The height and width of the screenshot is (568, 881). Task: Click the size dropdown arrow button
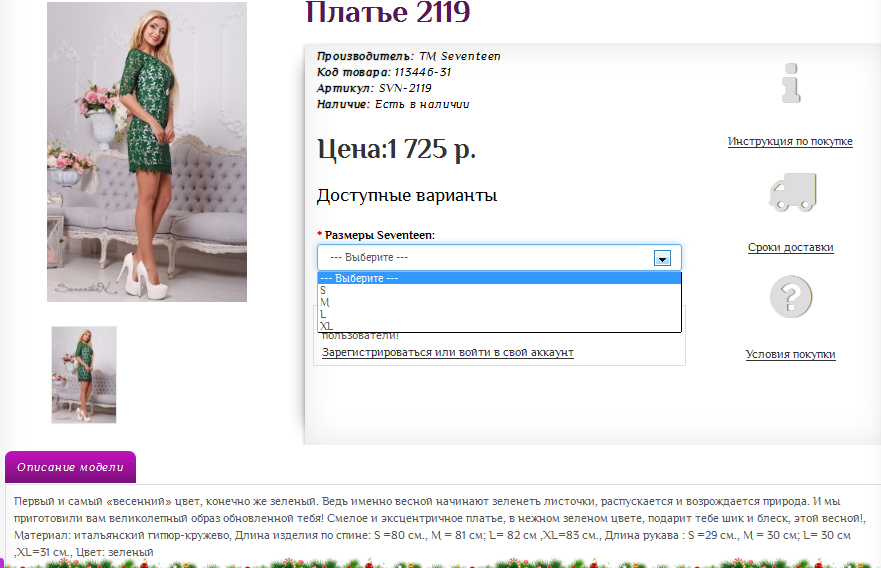pyautogui.click(x=662, y=258)
